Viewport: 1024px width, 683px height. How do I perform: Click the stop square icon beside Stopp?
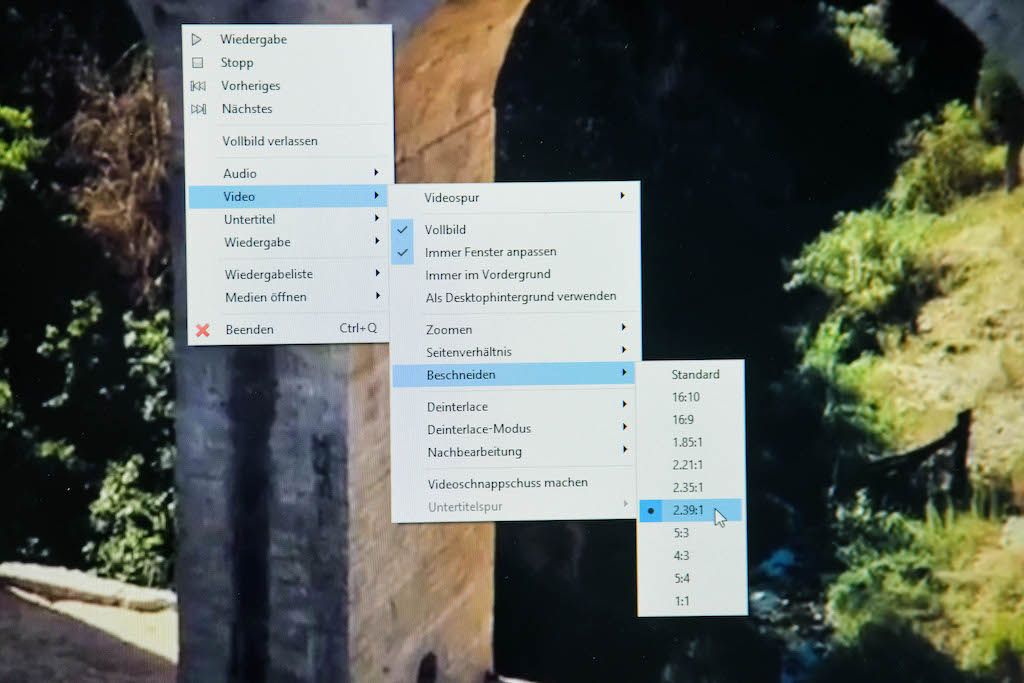197,63
